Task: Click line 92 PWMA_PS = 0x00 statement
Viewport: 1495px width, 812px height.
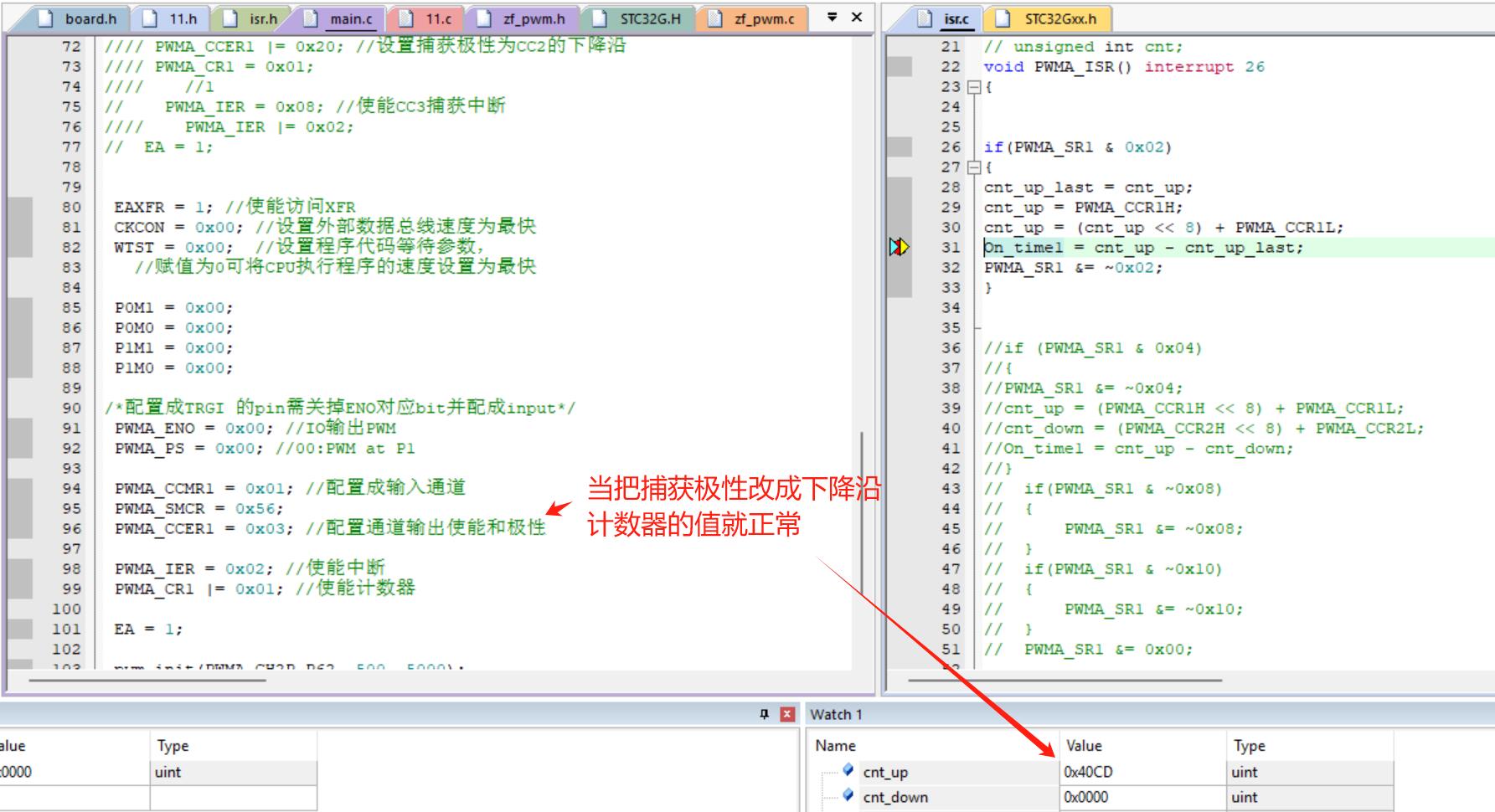Action: pos(189,448)
